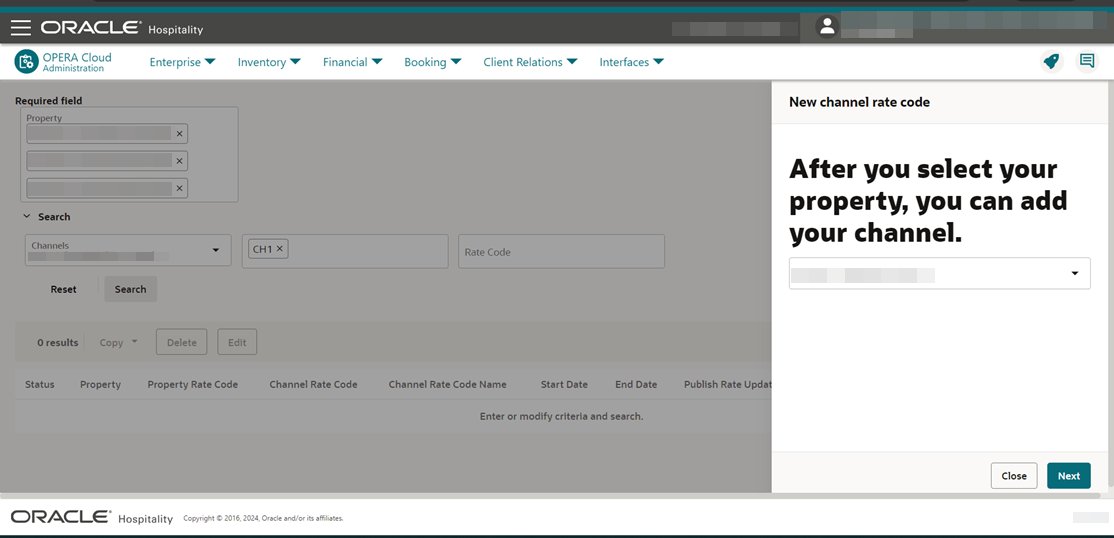This screenshot has height=538, width=1114.
Task: Click into the Rate Code field
Action: pyautogui.click(x=561, y=252)
